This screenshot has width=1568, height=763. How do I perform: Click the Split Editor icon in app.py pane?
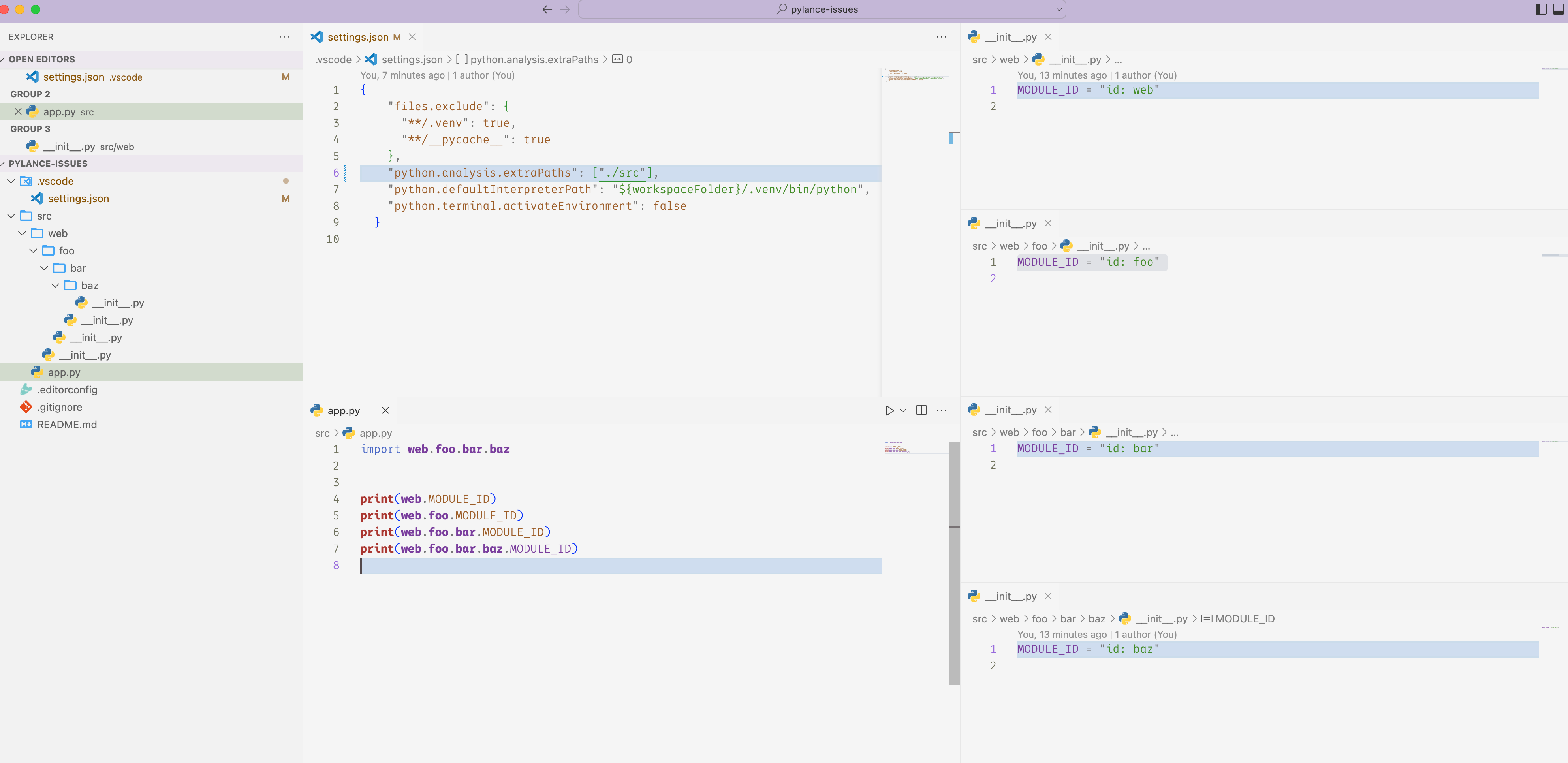(921, 411)
